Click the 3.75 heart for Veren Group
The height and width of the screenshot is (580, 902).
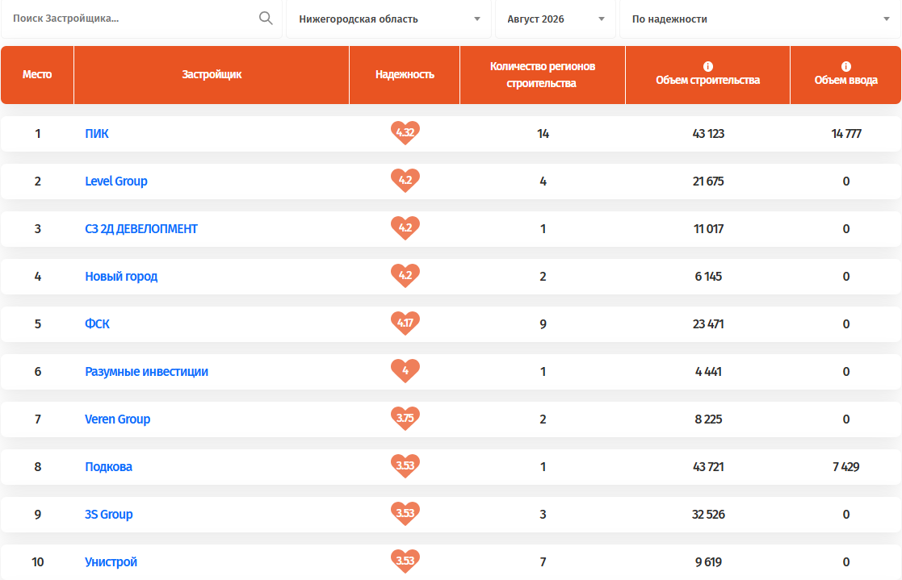click(405, 418)
